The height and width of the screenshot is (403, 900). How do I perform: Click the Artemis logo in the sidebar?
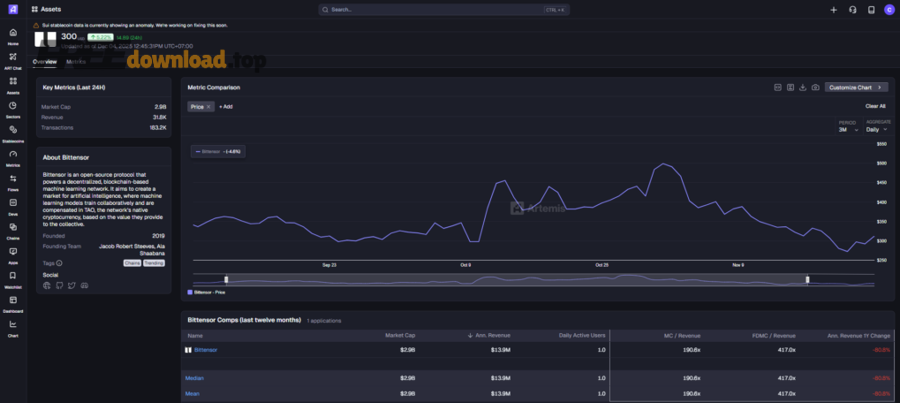[x=13, y=9]
